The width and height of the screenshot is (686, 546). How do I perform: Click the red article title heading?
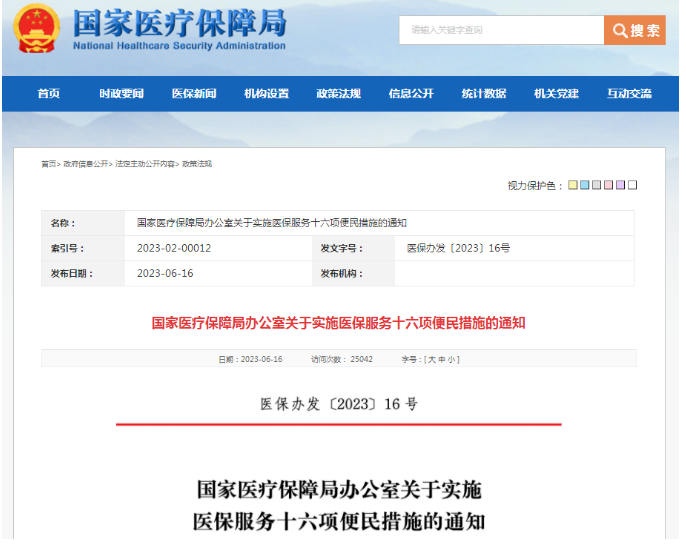pos(338,323)
